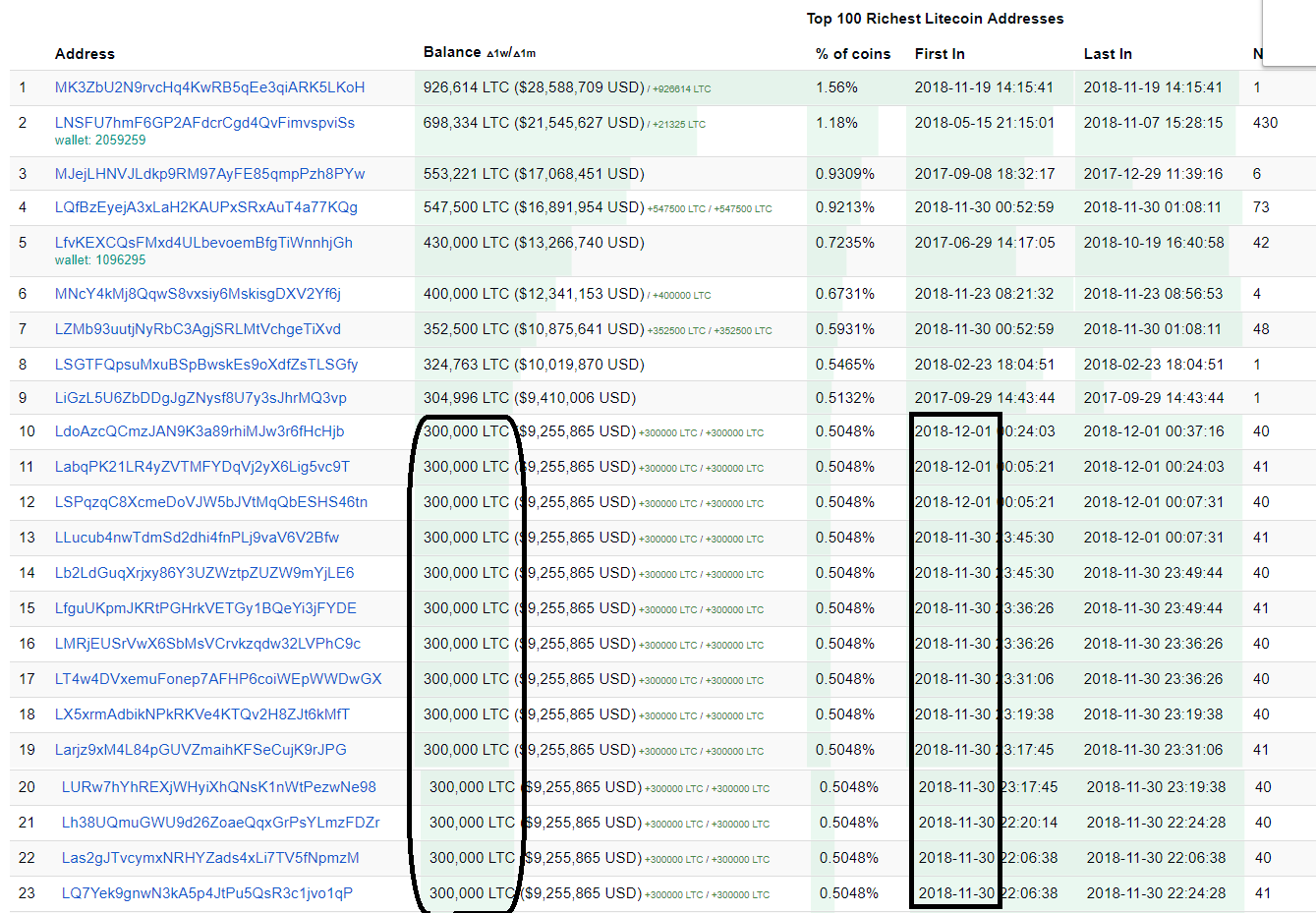Image resolution: width=1316 pixels, height=913 pixels.
Task: Click Last In date 2018-12-01 00:37:16
Action: [x=1154, y=431]
